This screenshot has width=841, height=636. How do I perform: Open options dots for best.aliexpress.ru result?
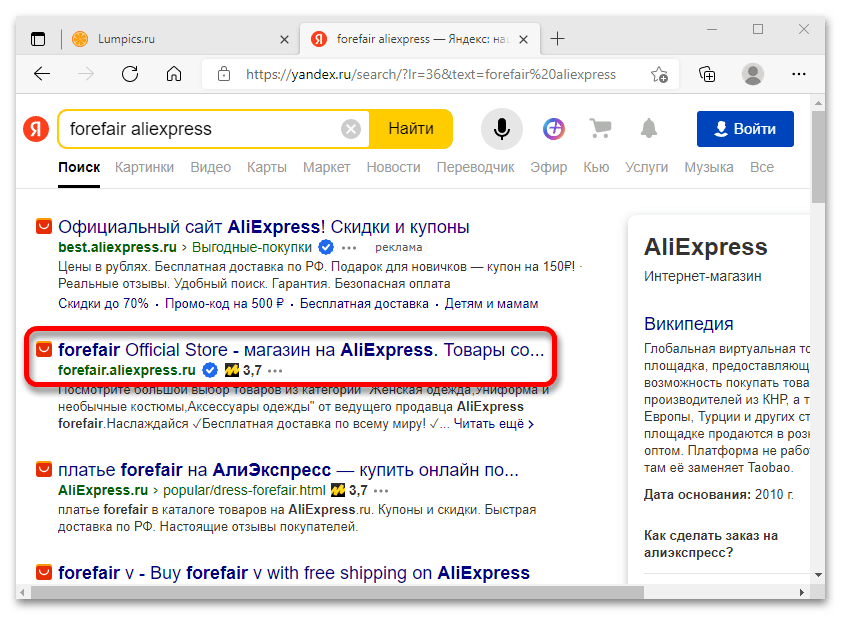(x=349, y=248)
